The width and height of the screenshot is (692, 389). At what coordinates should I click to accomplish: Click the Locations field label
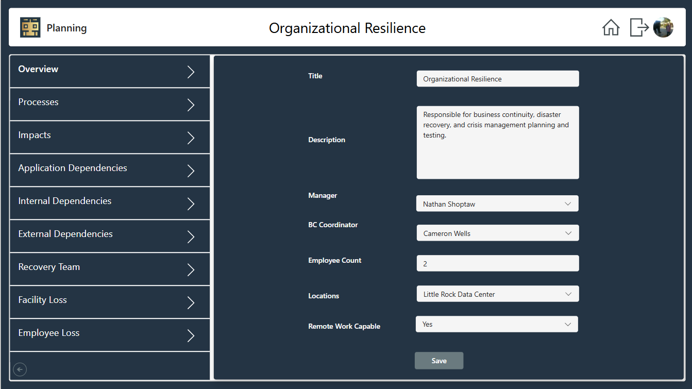click(x=323, y=296)
